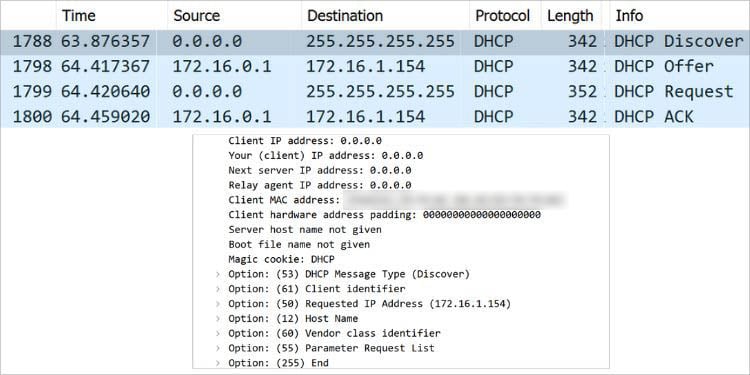Screen dimensions: 750x375
Task: Select the Relay agent IP address line
Action: coord(320,185)
